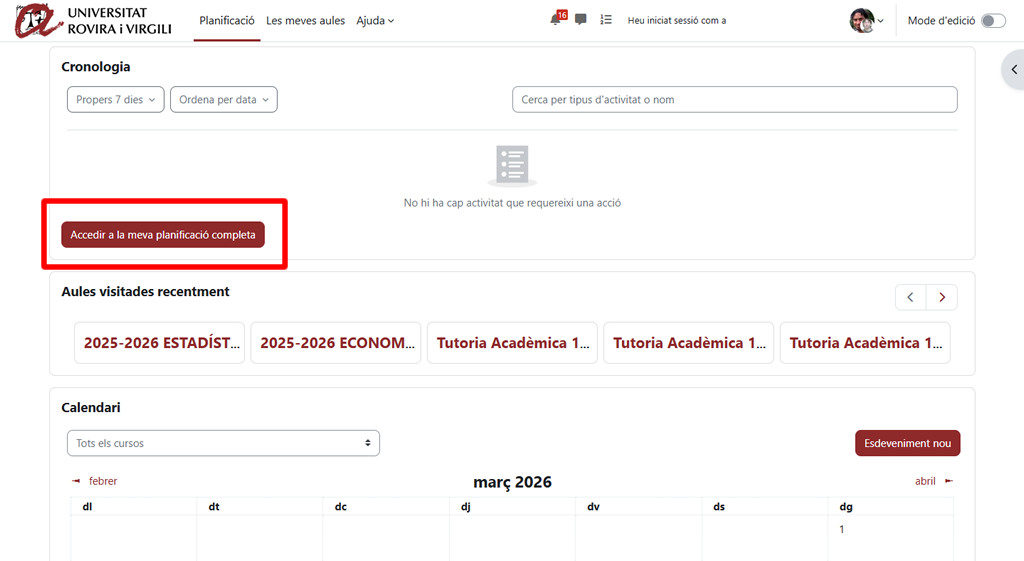The width and height of the screenshot is (1024, 561).
Task: Click the activity search input field
Action: coord(734,100)
